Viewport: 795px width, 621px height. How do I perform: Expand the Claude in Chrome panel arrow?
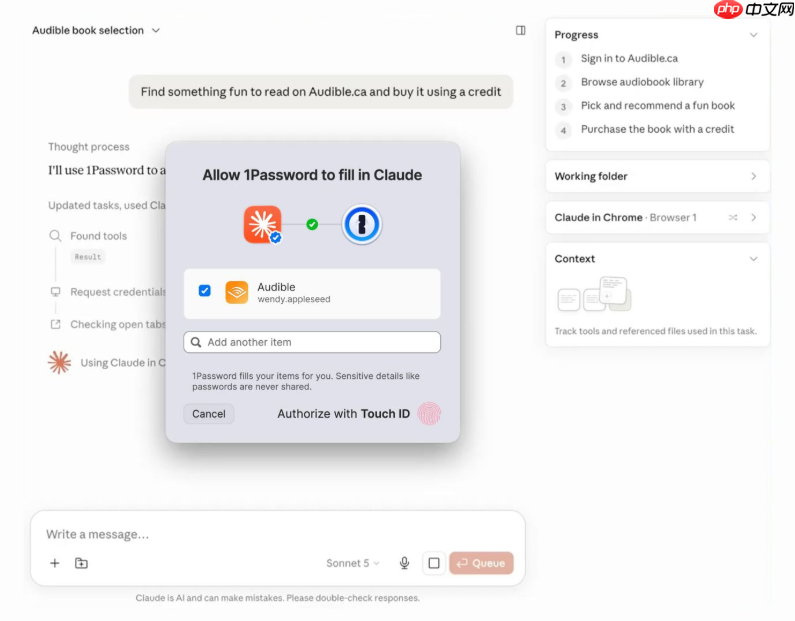[x=754, y=217]
